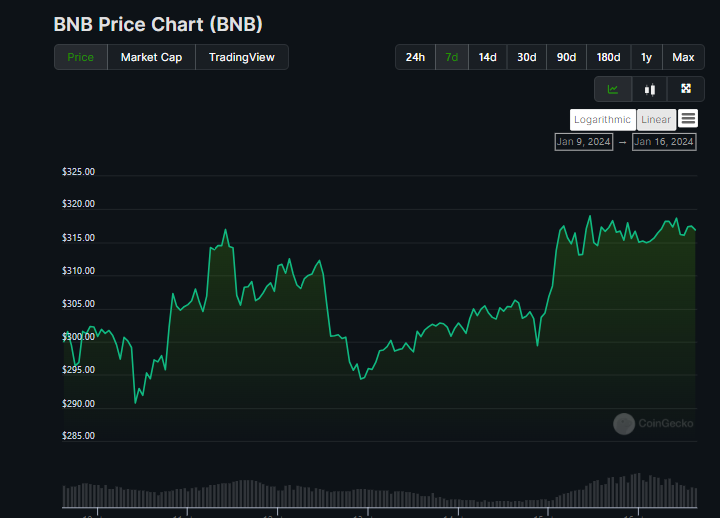The width and height of the screenshot is (720, 518).
Task: Select the Price tab
Action: point(81,57)
